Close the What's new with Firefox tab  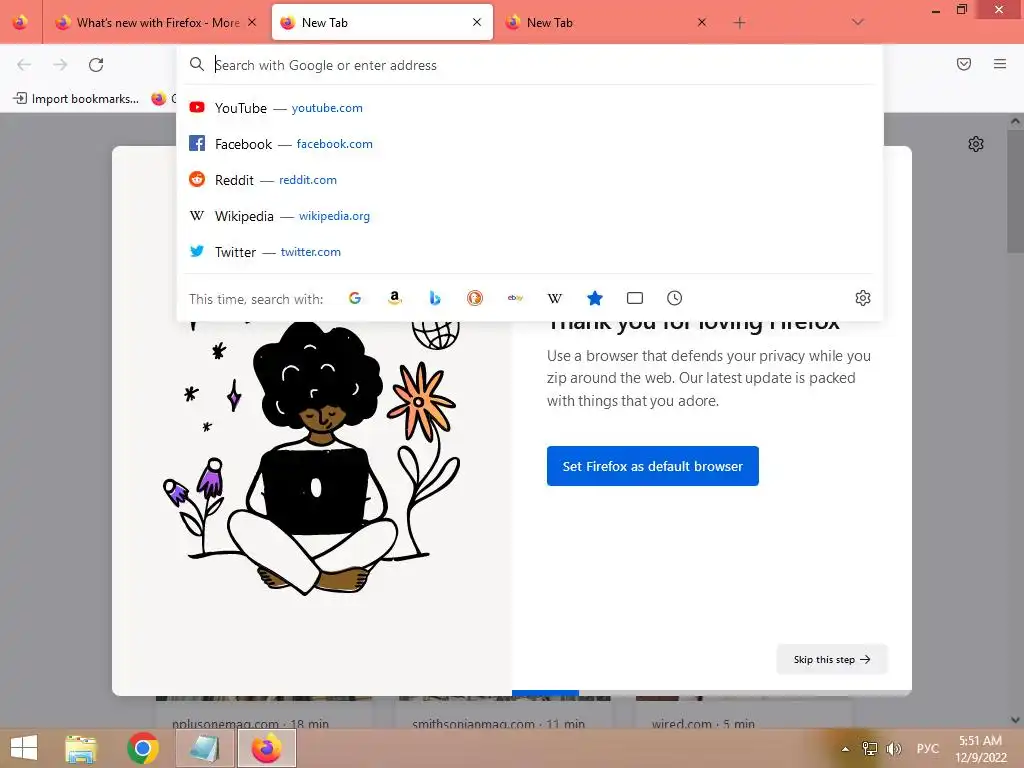(252, 22)
